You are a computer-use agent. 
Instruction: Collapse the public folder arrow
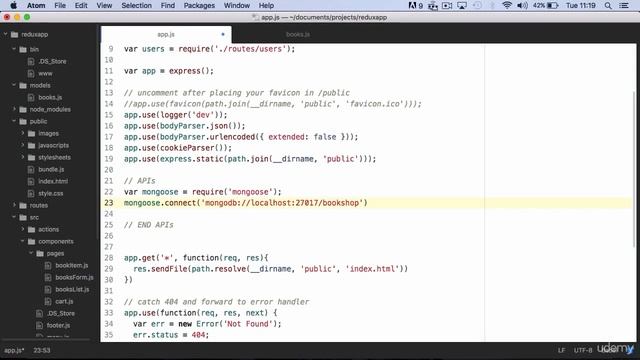(14, 121)
